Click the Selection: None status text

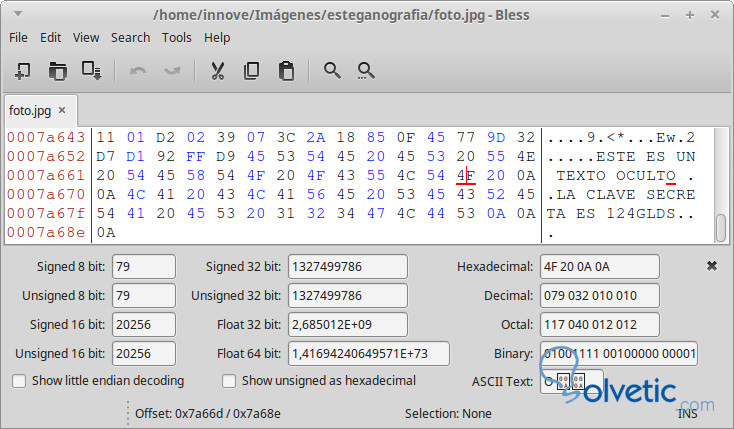pyautogui.click(x=448, y=414)
